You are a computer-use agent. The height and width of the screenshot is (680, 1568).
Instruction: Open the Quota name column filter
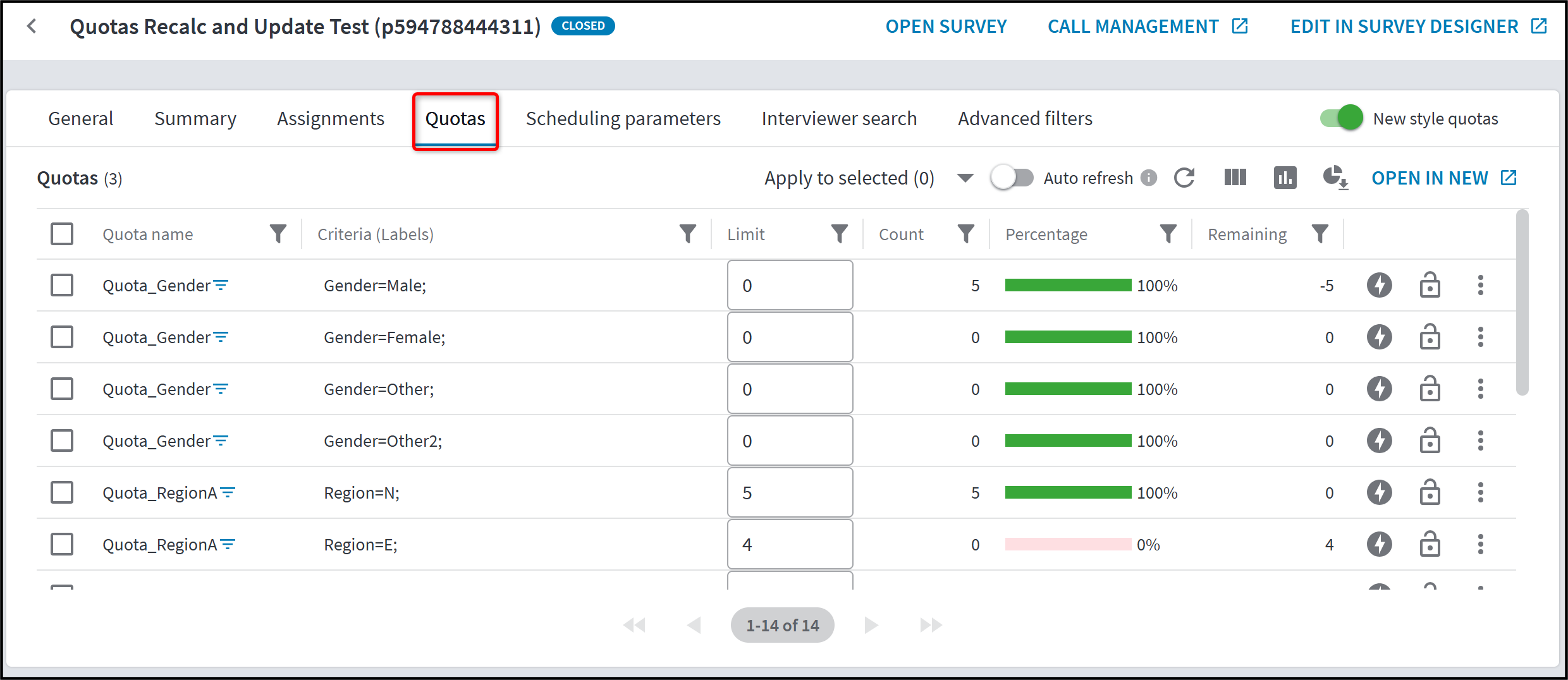278,234
